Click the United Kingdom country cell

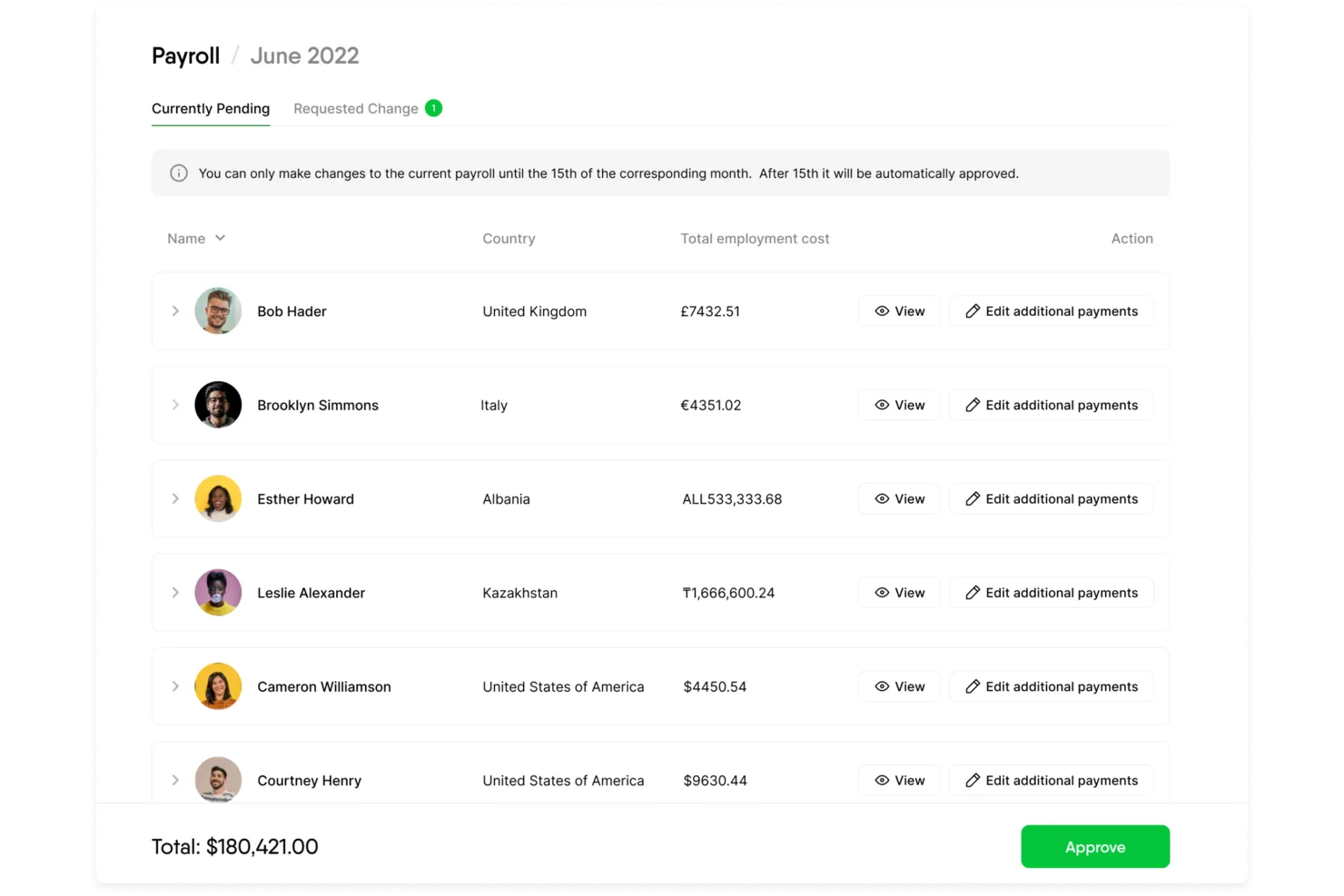tap(534, 311)
